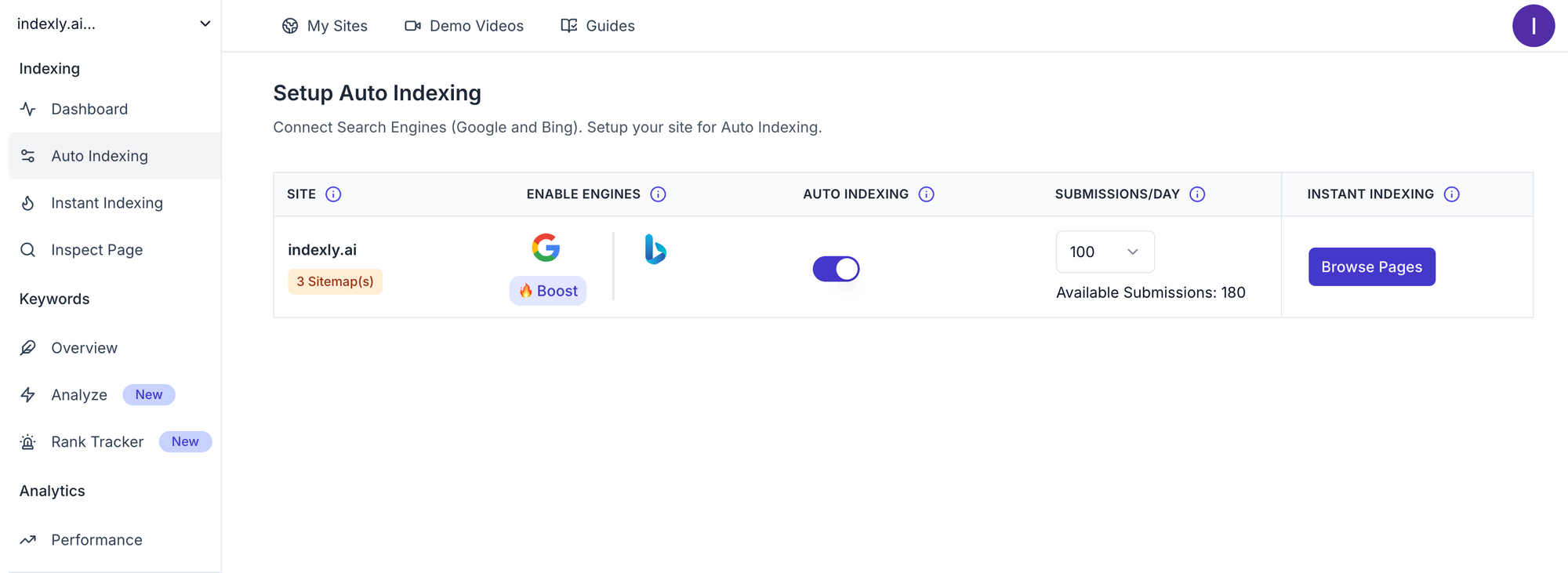Click the info icon next to ENABLE ENGINES
This screenshot has height=573, width=1568.
[659, 194]
